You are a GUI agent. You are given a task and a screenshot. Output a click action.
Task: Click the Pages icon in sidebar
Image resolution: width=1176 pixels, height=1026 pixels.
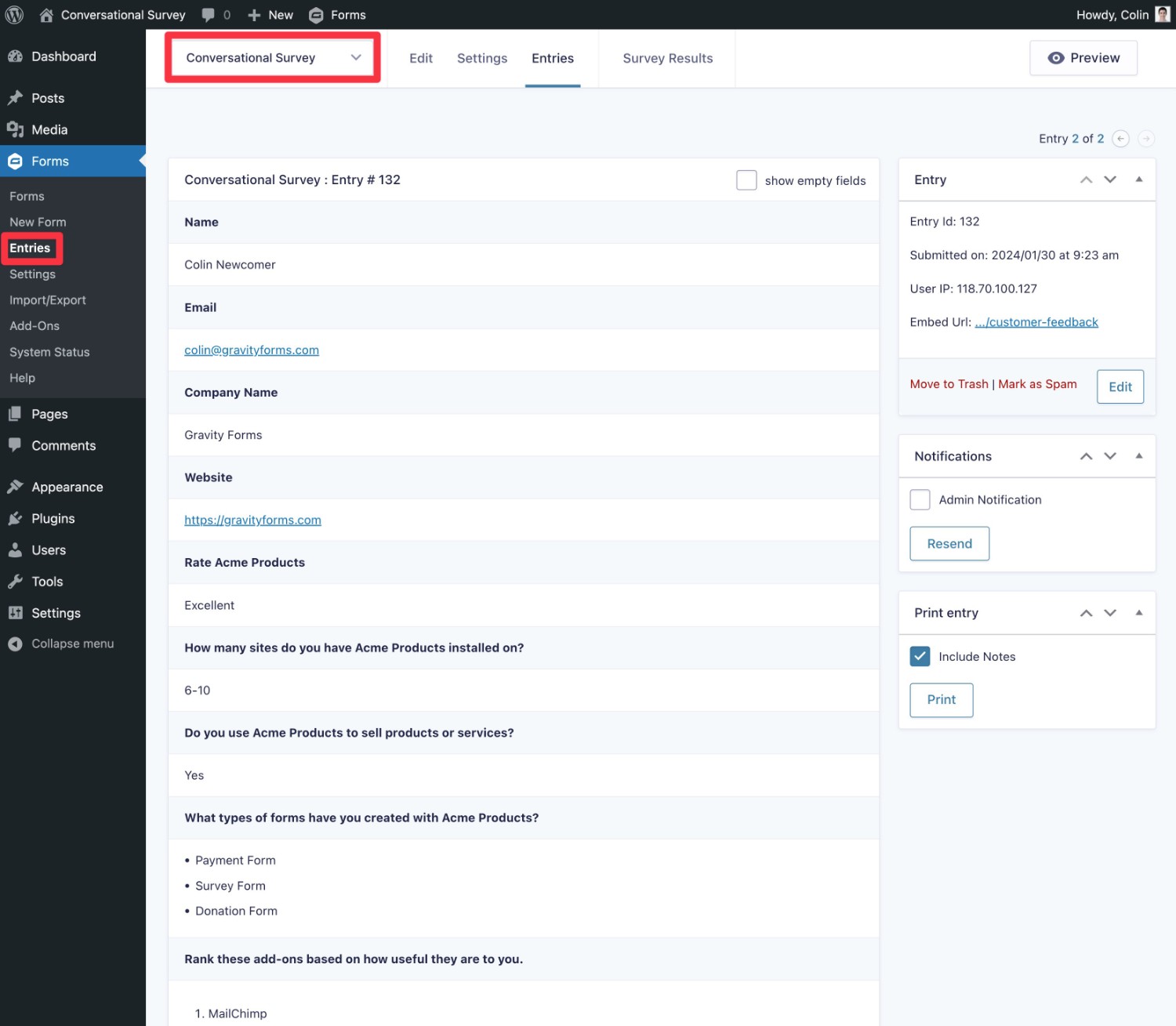coord(15,414)
